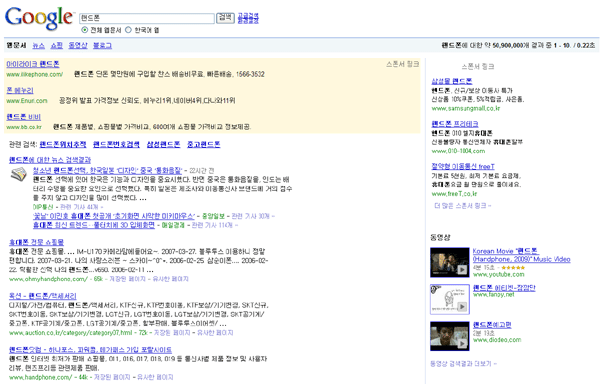The width and height of the screenshot is (600, 384).
Task: Open the news headline from 중앙일보
Action: (114, 216)
